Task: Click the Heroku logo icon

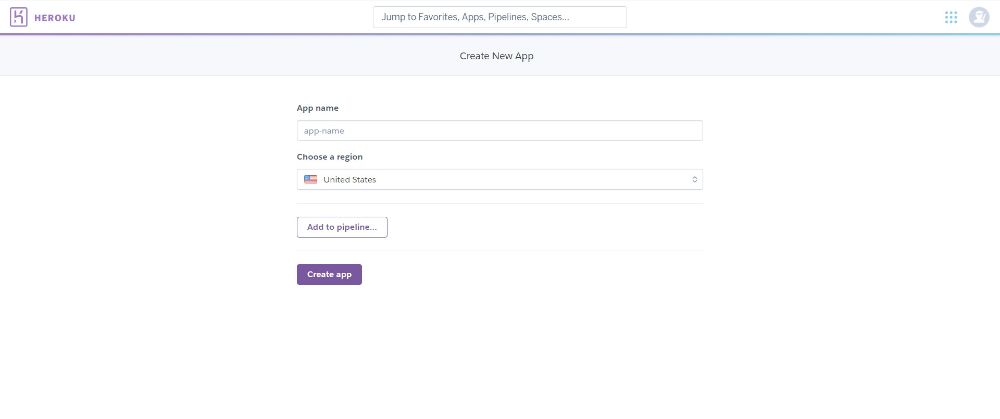Action: (18, 17)
